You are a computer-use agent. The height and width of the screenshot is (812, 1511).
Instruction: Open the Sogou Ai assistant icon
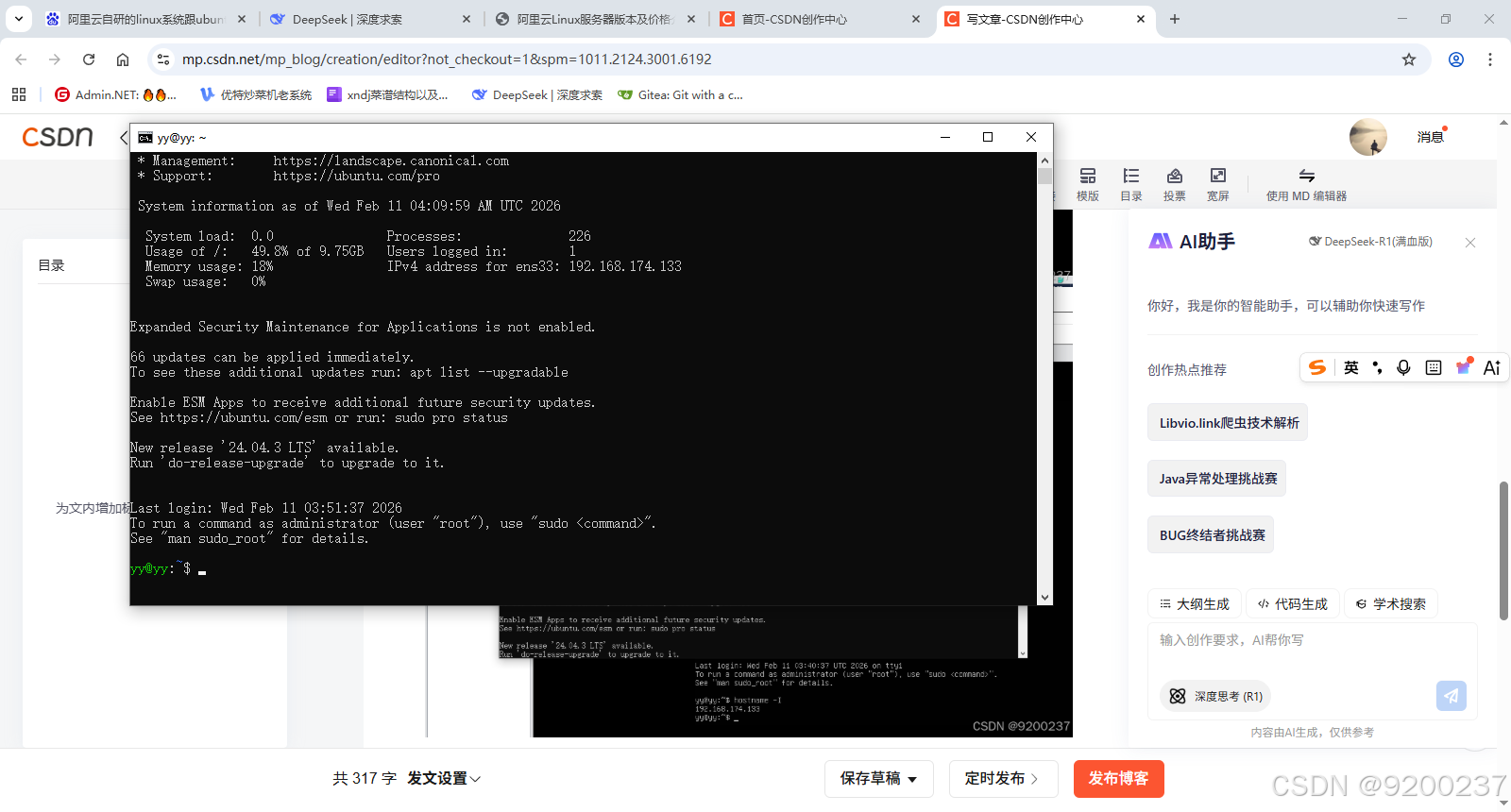[x=1492, y=367]
